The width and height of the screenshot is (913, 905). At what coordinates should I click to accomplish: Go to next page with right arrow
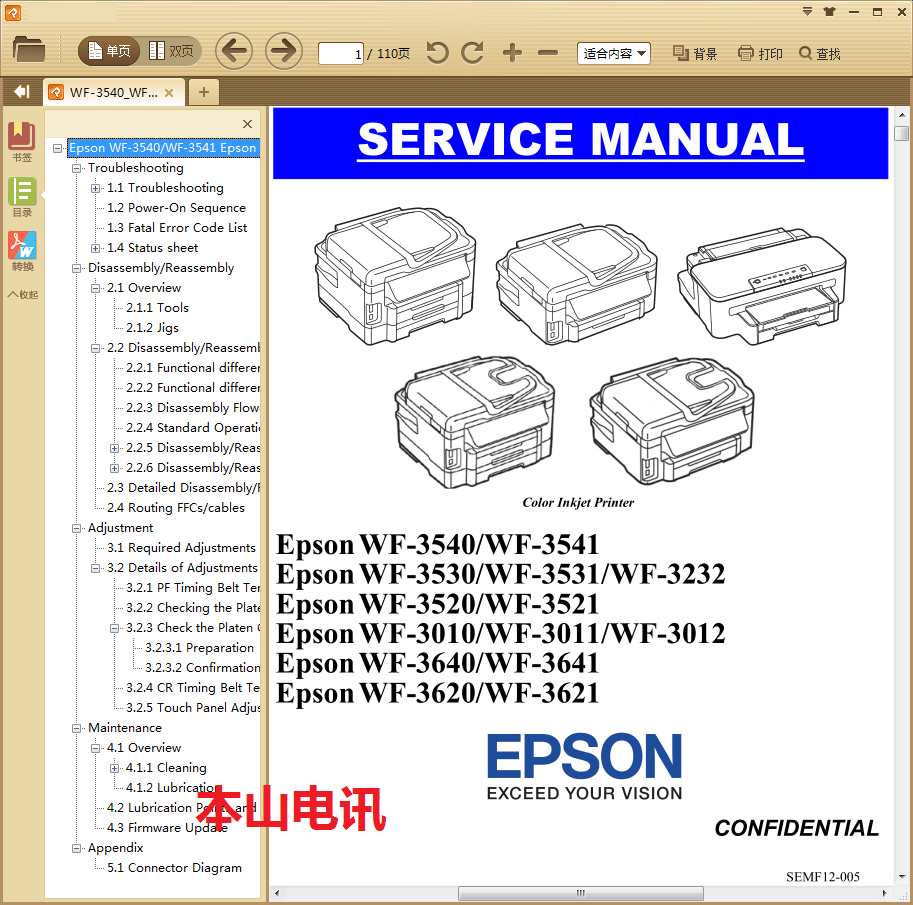pos(284,51)
